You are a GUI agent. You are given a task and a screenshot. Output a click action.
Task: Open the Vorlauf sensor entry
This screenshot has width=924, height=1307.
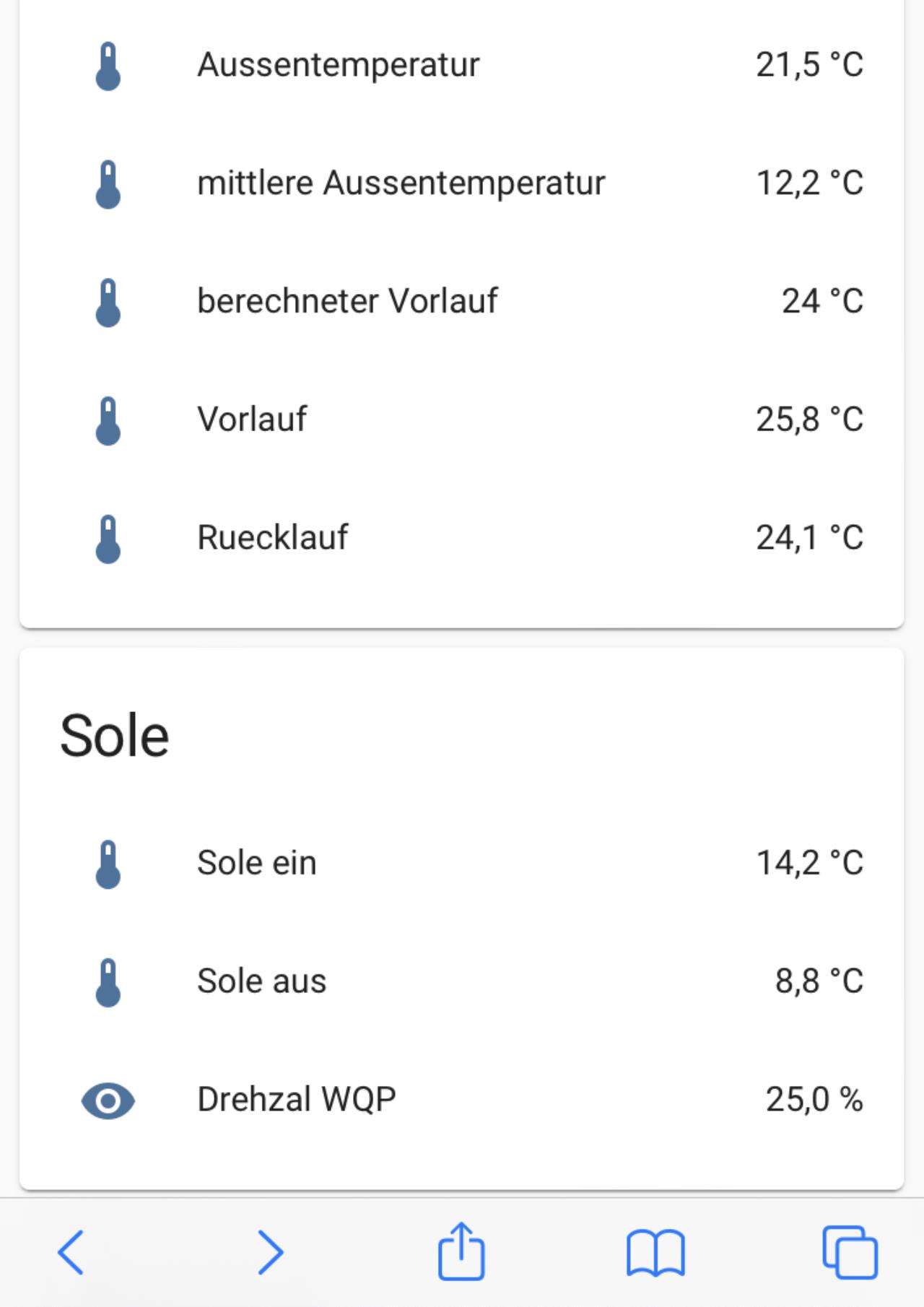pos(462,420)
